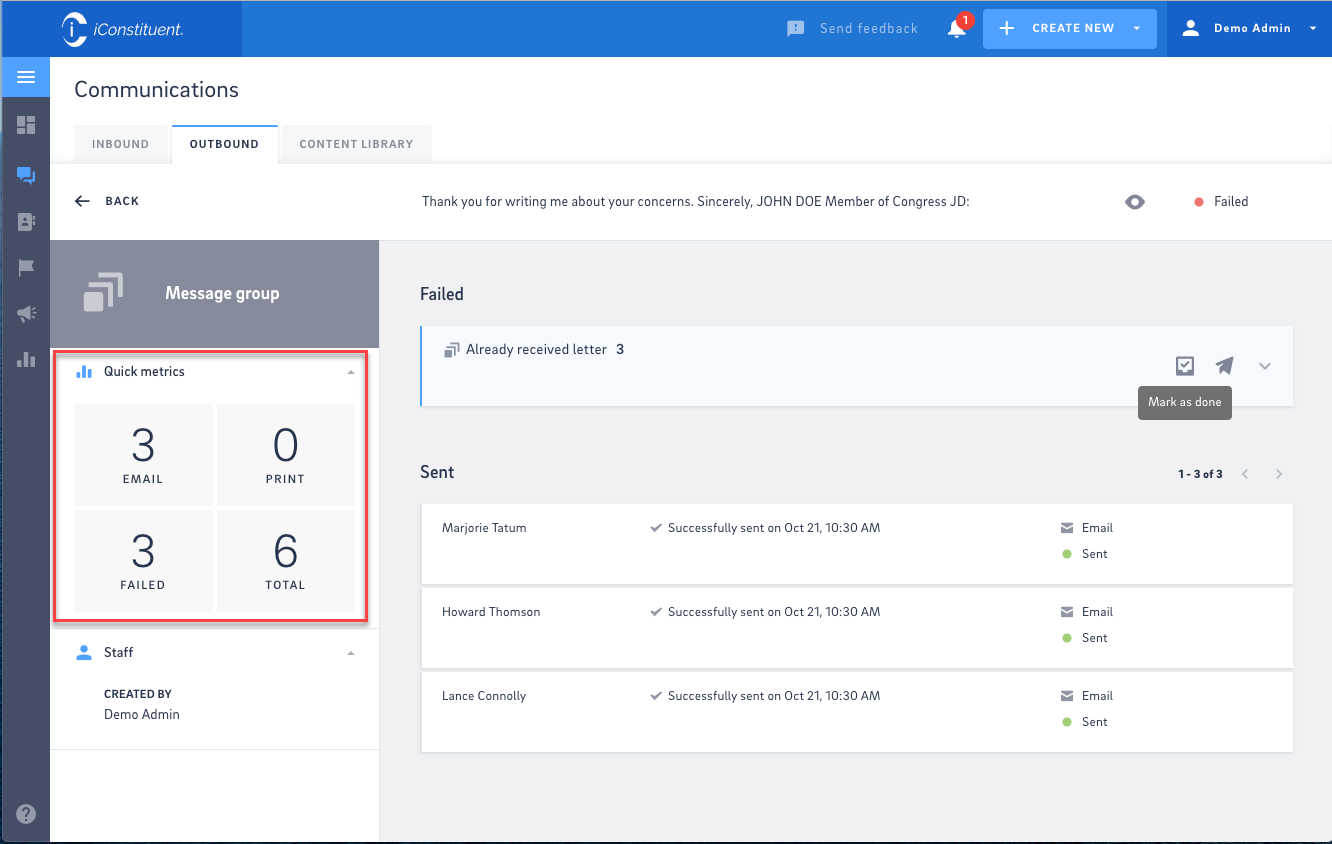1332x844 pixels.
Task: Go to previous page of Sent list
Action: [1245, 474]
